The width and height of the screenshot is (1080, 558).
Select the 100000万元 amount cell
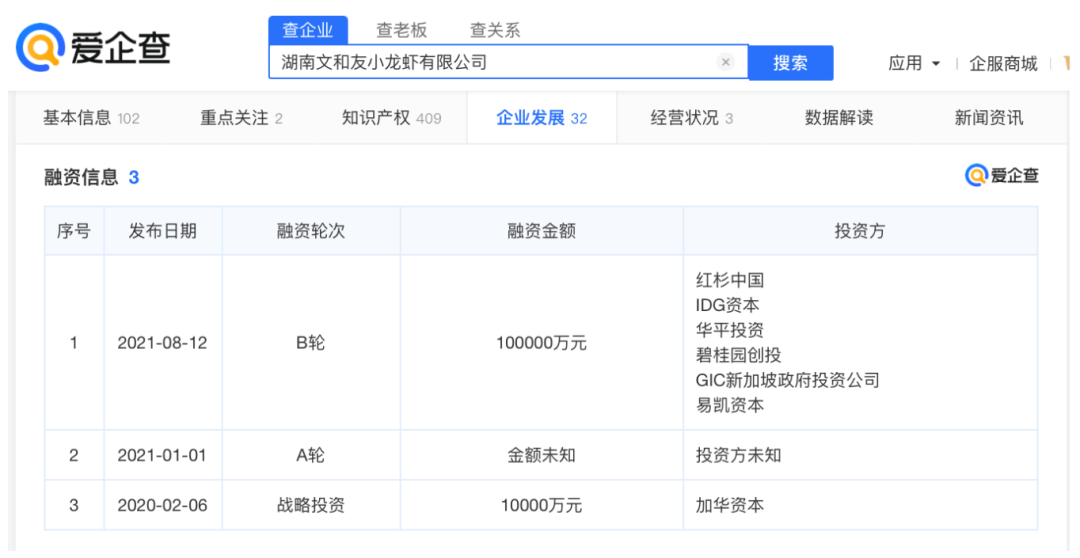click(541, 342)
